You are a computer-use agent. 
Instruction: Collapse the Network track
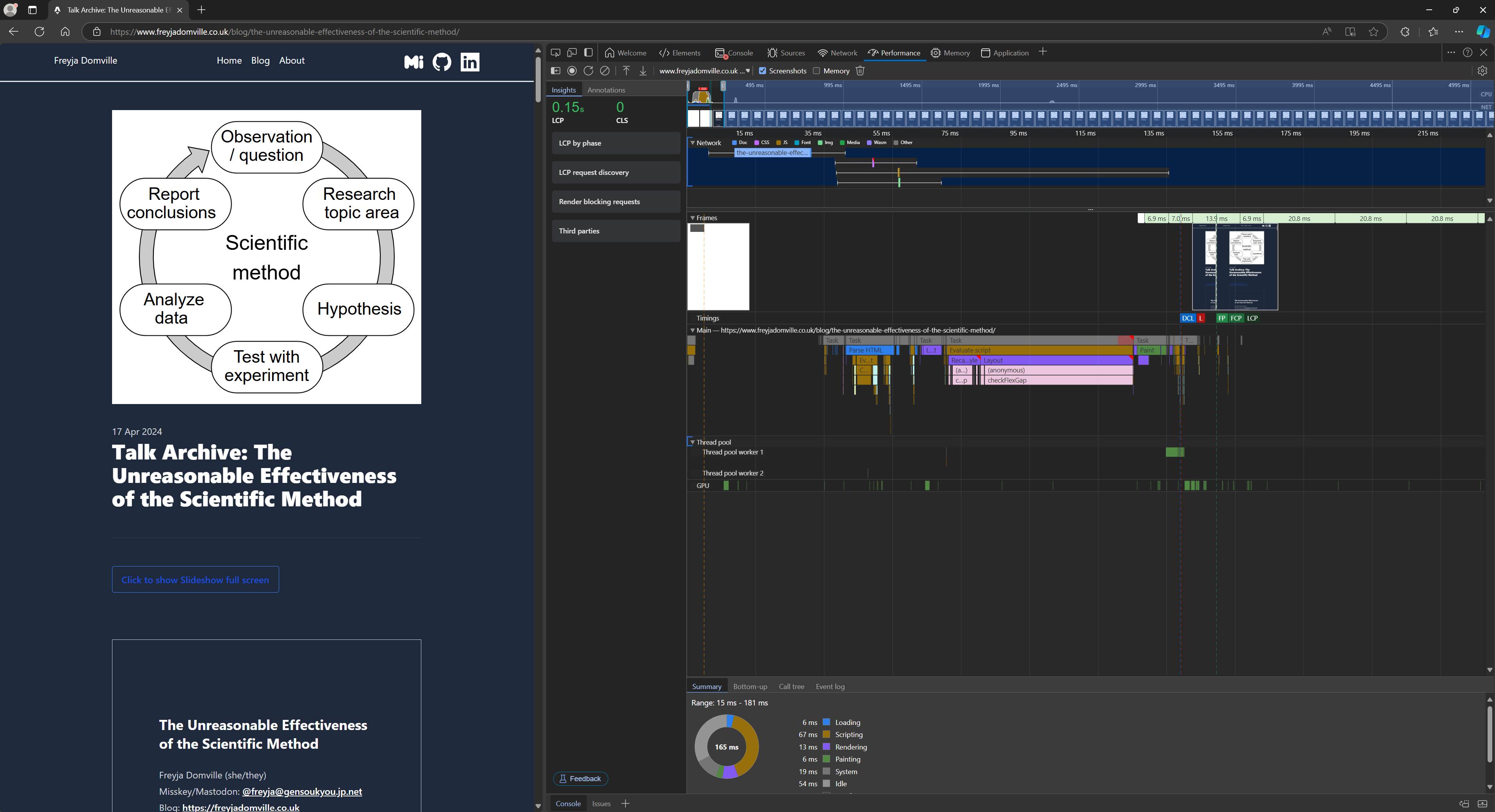692,143
